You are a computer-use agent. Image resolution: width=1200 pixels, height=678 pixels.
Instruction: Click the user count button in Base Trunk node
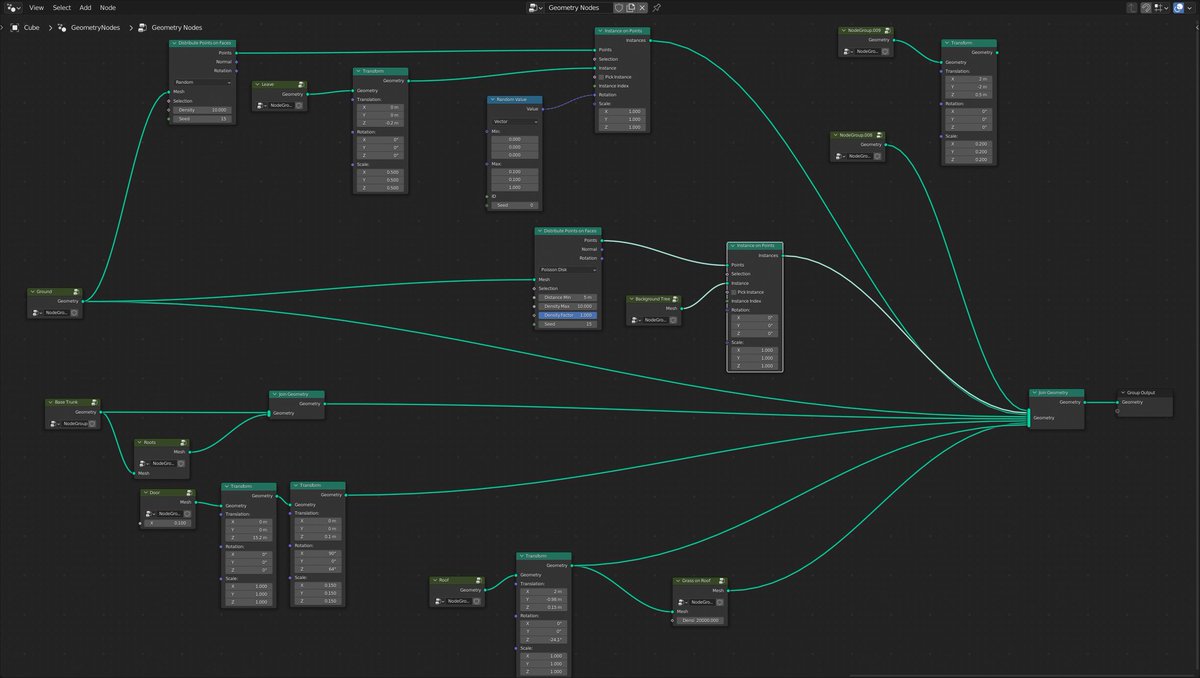click(x=92, y=423)
